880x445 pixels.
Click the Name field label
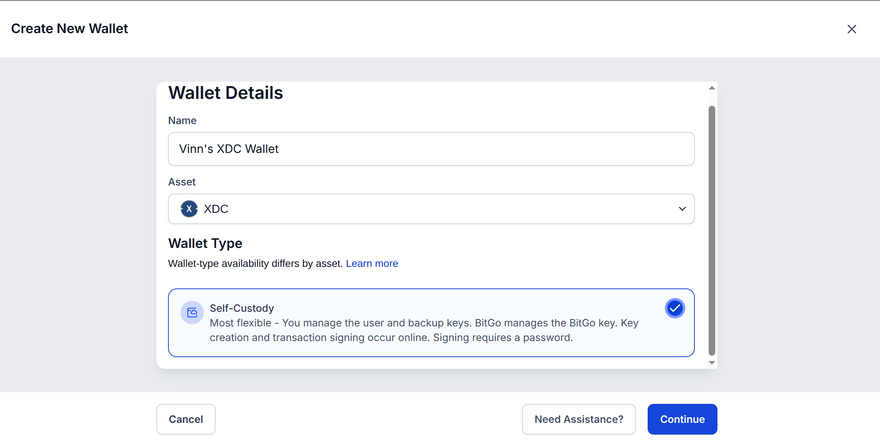click(182, 121)
